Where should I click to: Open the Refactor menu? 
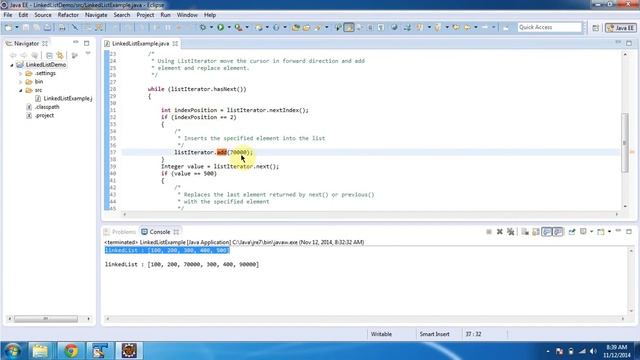pos(68,15)
